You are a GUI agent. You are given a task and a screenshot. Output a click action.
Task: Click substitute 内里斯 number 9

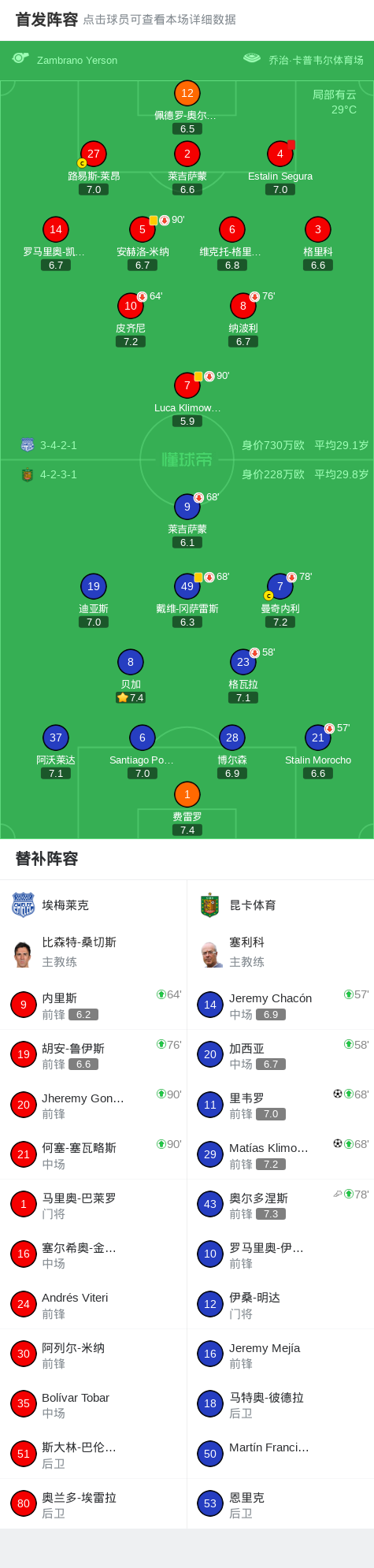tap(24, 1005)
